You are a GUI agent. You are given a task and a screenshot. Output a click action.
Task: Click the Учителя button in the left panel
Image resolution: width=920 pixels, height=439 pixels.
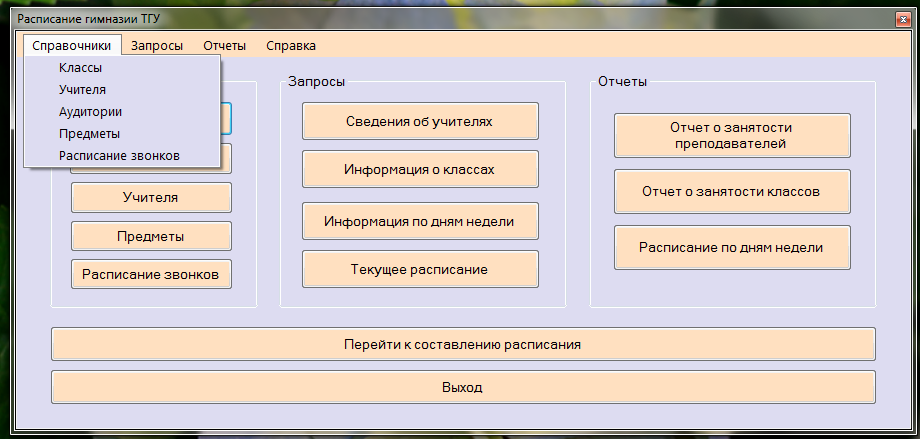pyautogui.click(x=151, y=197)
